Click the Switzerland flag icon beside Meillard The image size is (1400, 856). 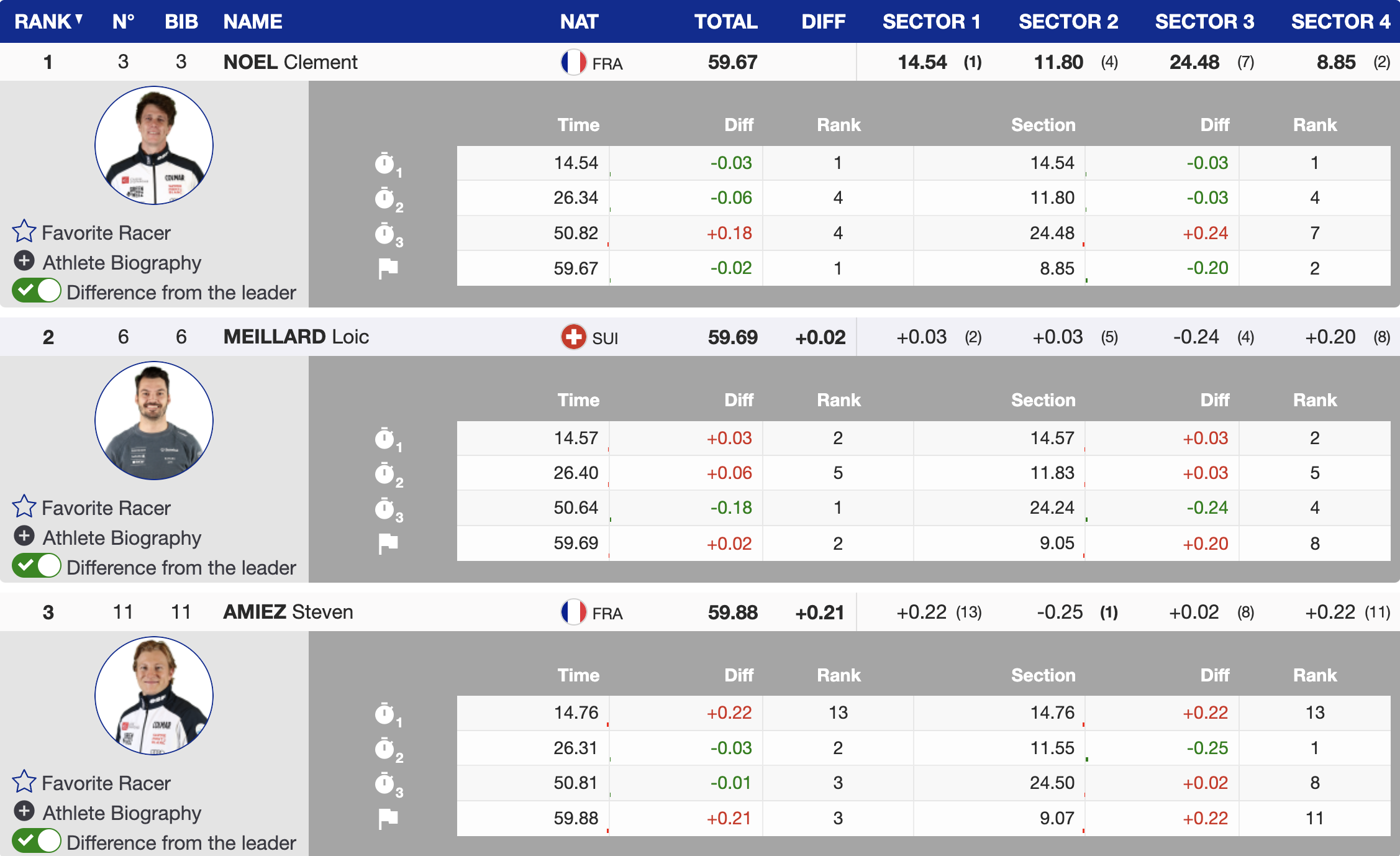573,337
